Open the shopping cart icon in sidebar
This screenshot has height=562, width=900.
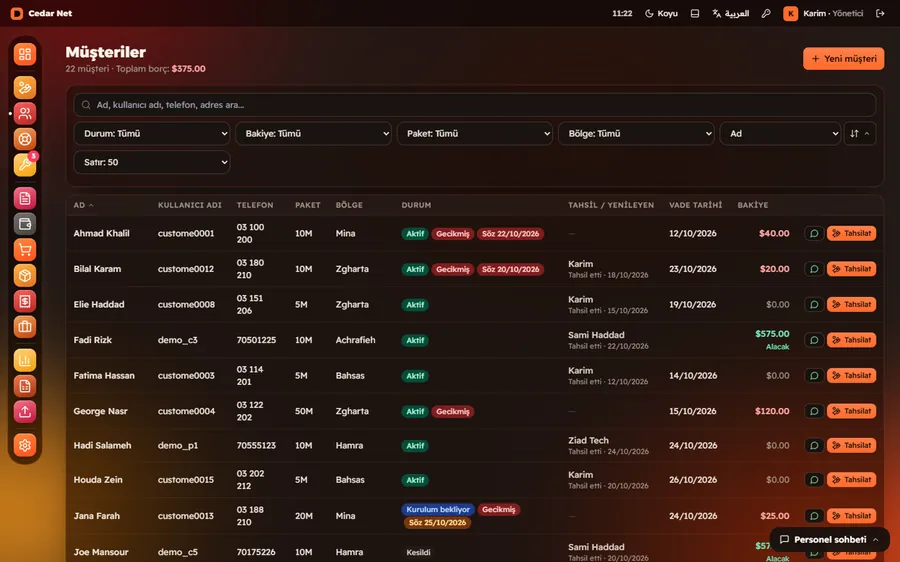pos(25,250)
